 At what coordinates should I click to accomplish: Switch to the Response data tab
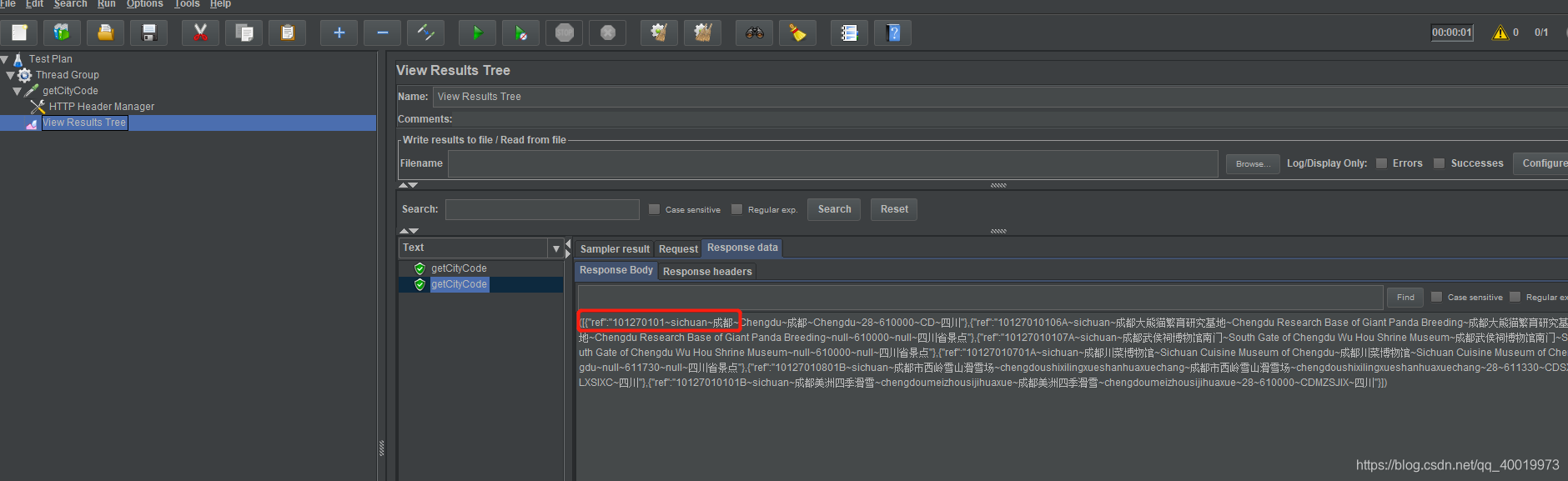[742, 248]
